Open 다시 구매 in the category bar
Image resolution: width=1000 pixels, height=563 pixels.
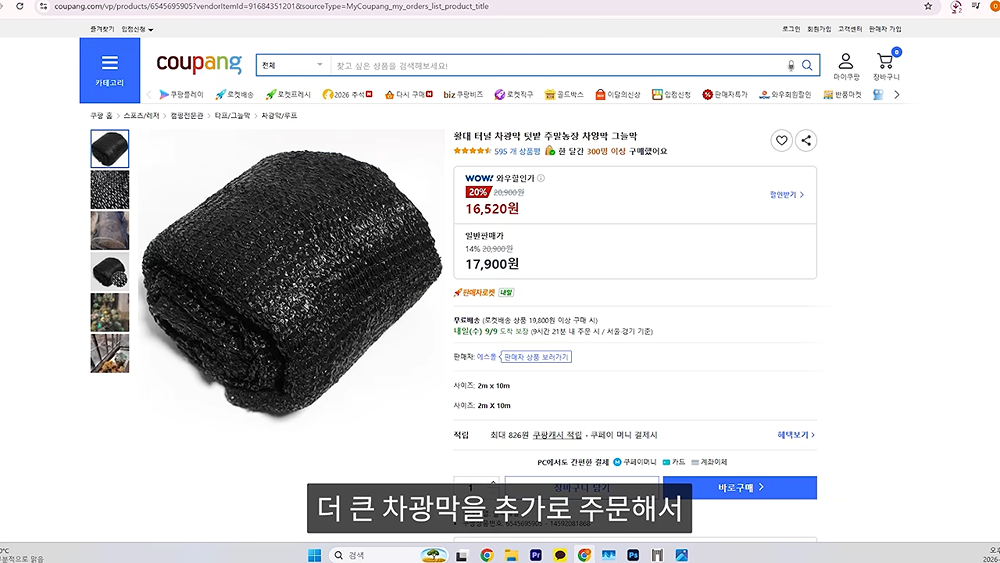click(x=408, y=94)
